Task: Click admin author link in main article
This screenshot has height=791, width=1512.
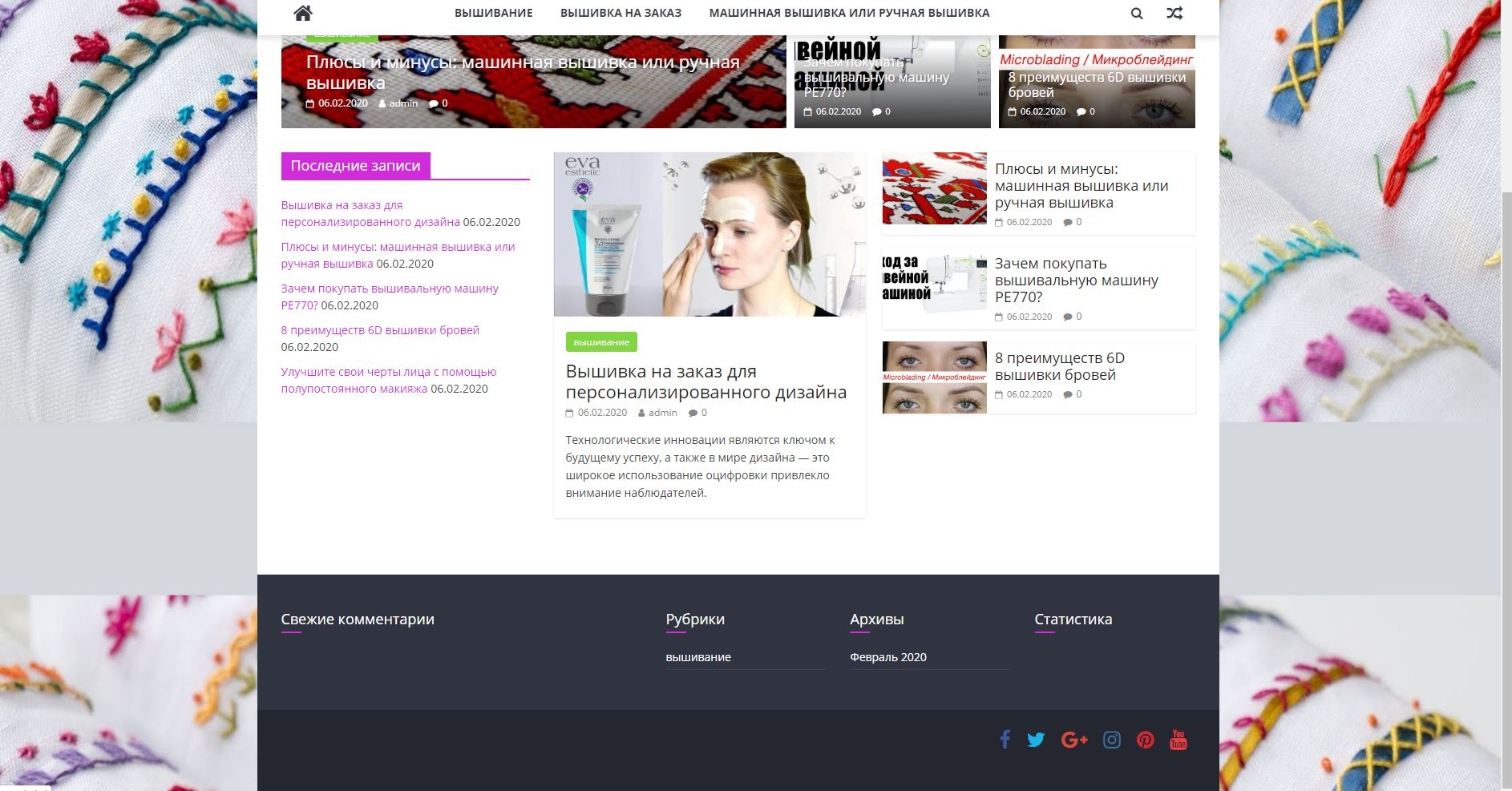Action: tap(662, 413)
